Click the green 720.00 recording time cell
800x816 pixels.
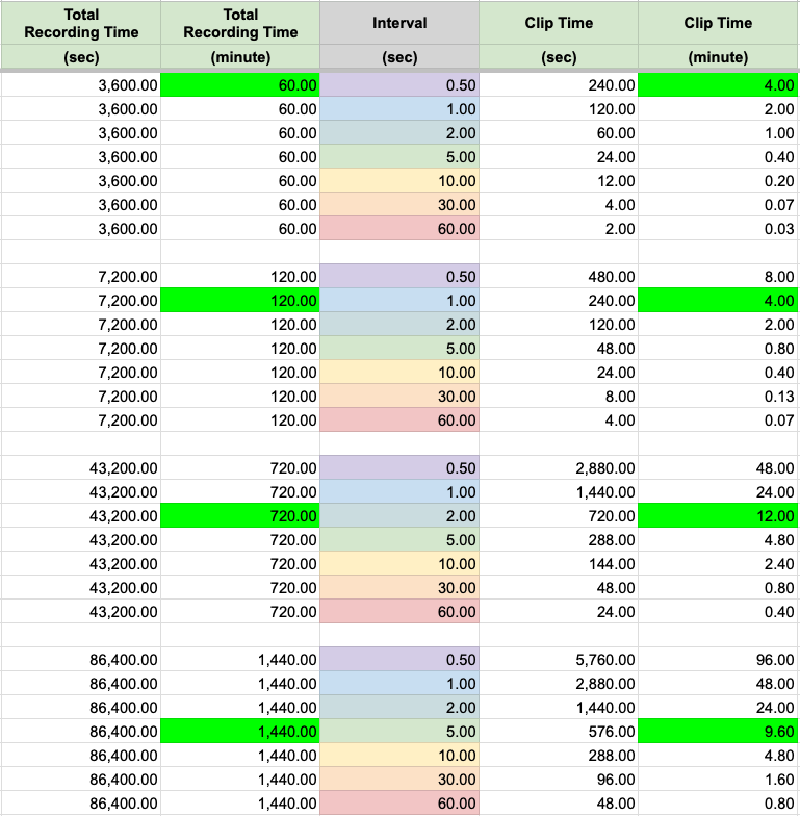239,516
